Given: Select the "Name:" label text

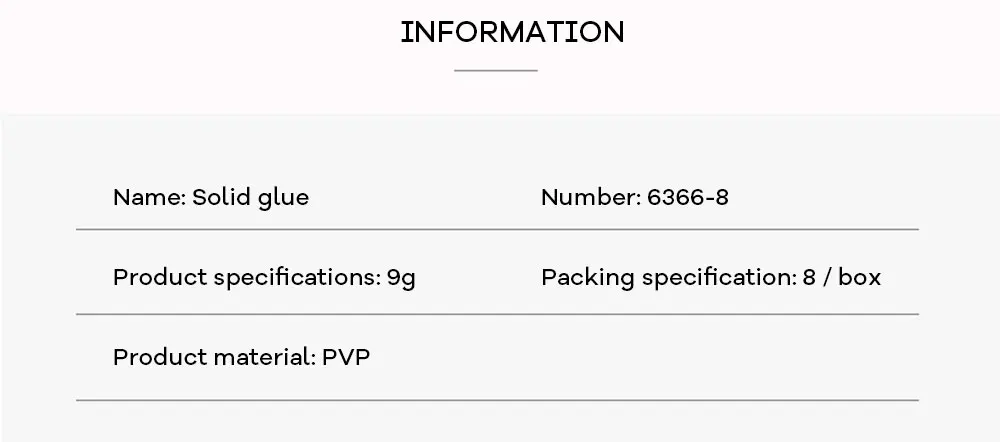Looking at the screenshot, I should [x=150, y=198].
